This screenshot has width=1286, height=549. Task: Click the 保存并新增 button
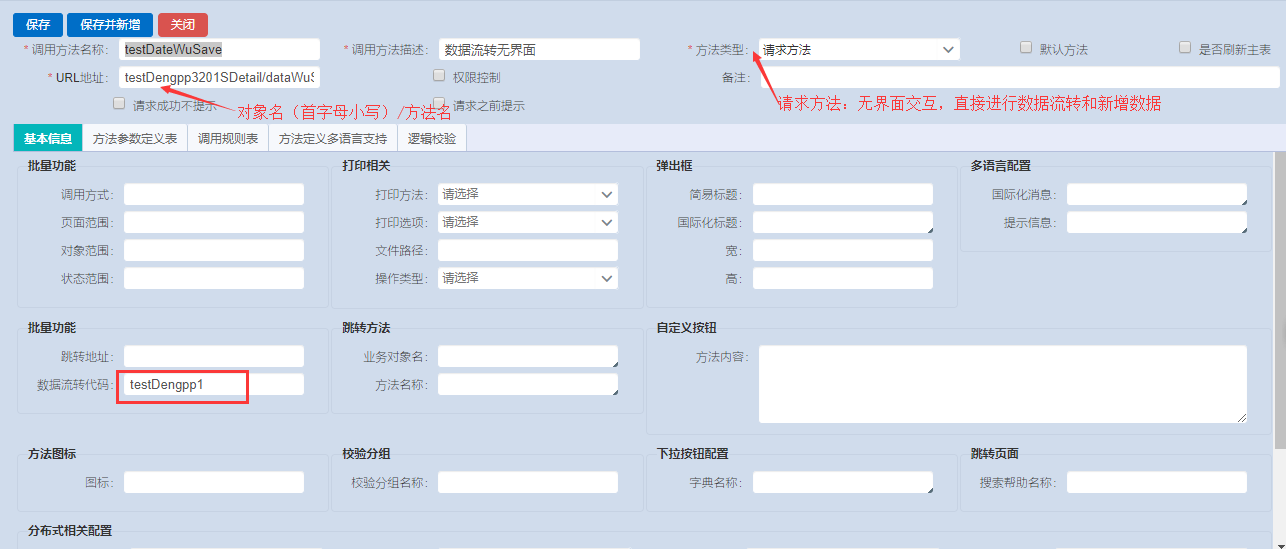[110, 25]
